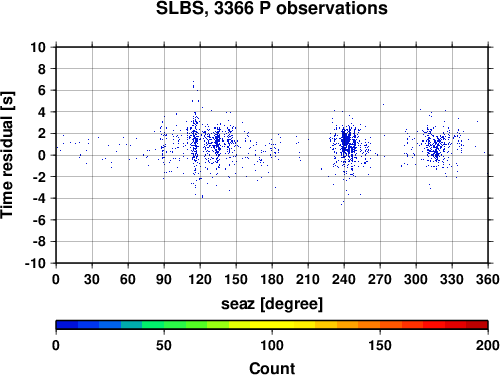500x375 pixels.
Task: Click the plot title SLBS, 3366 P observations
Action: (x=272, y=9)
